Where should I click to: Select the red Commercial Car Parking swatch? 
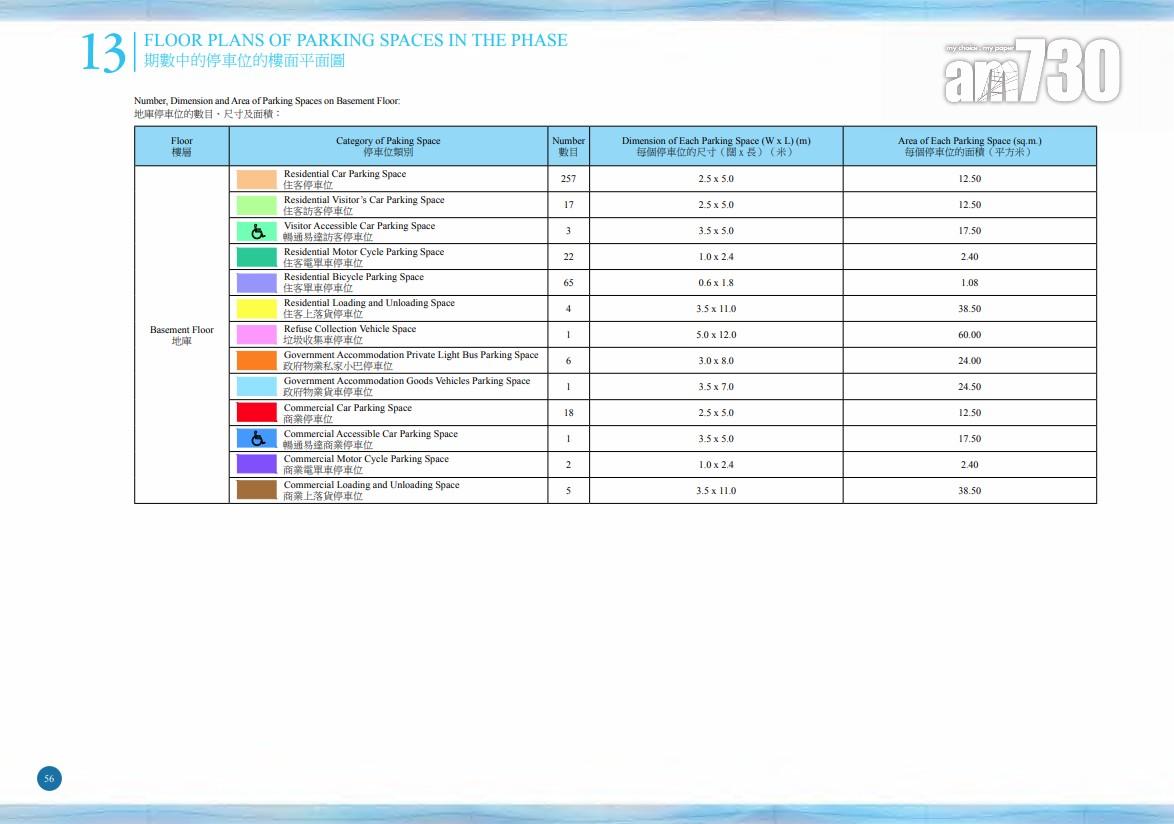[256, 412]
